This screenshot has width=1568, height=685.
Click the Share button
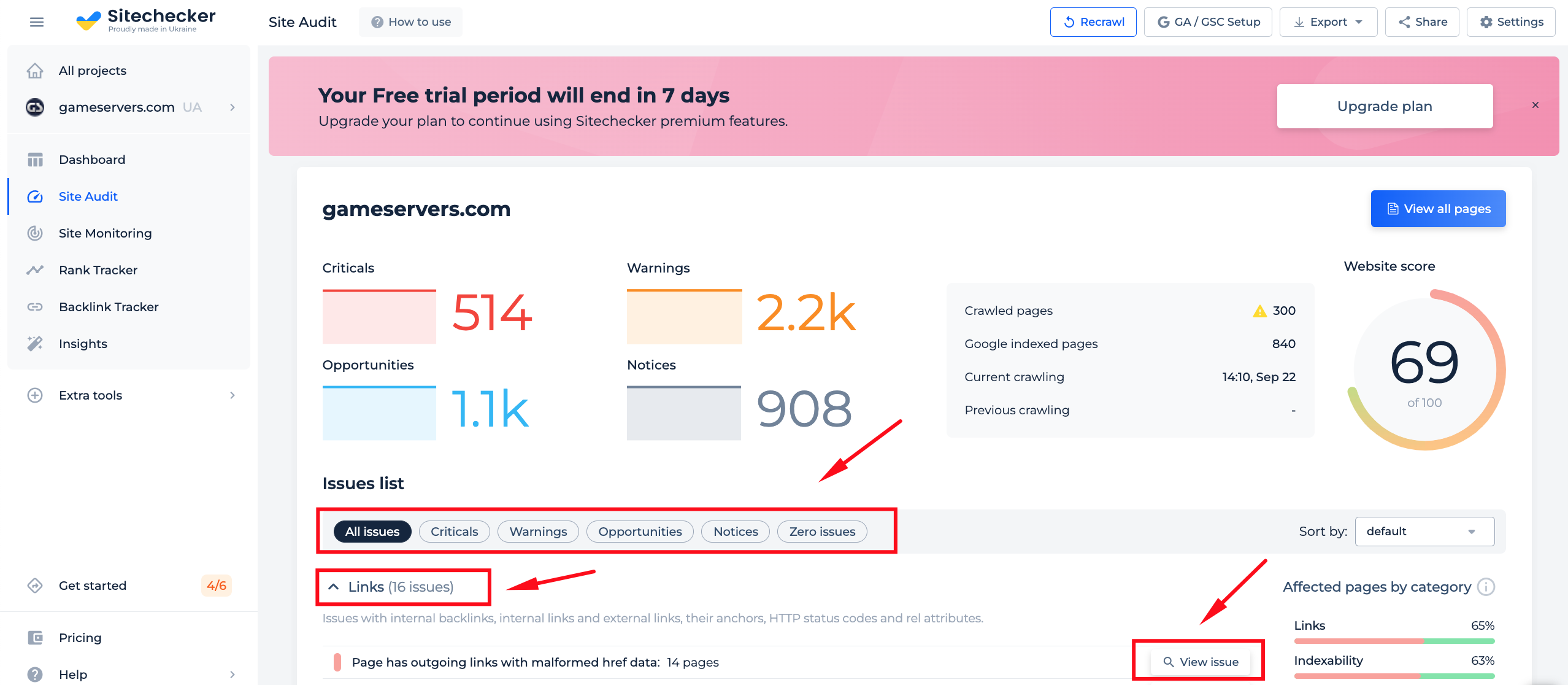pos(1422,22)
